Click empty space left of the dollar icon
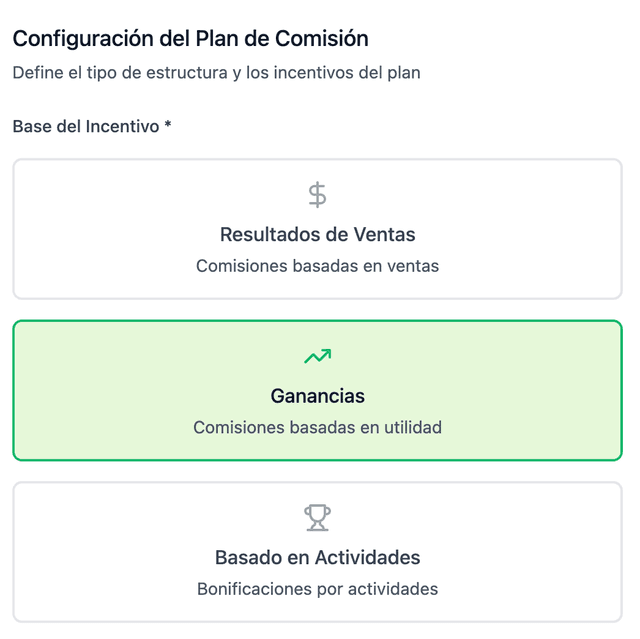 tap(150, 194)
